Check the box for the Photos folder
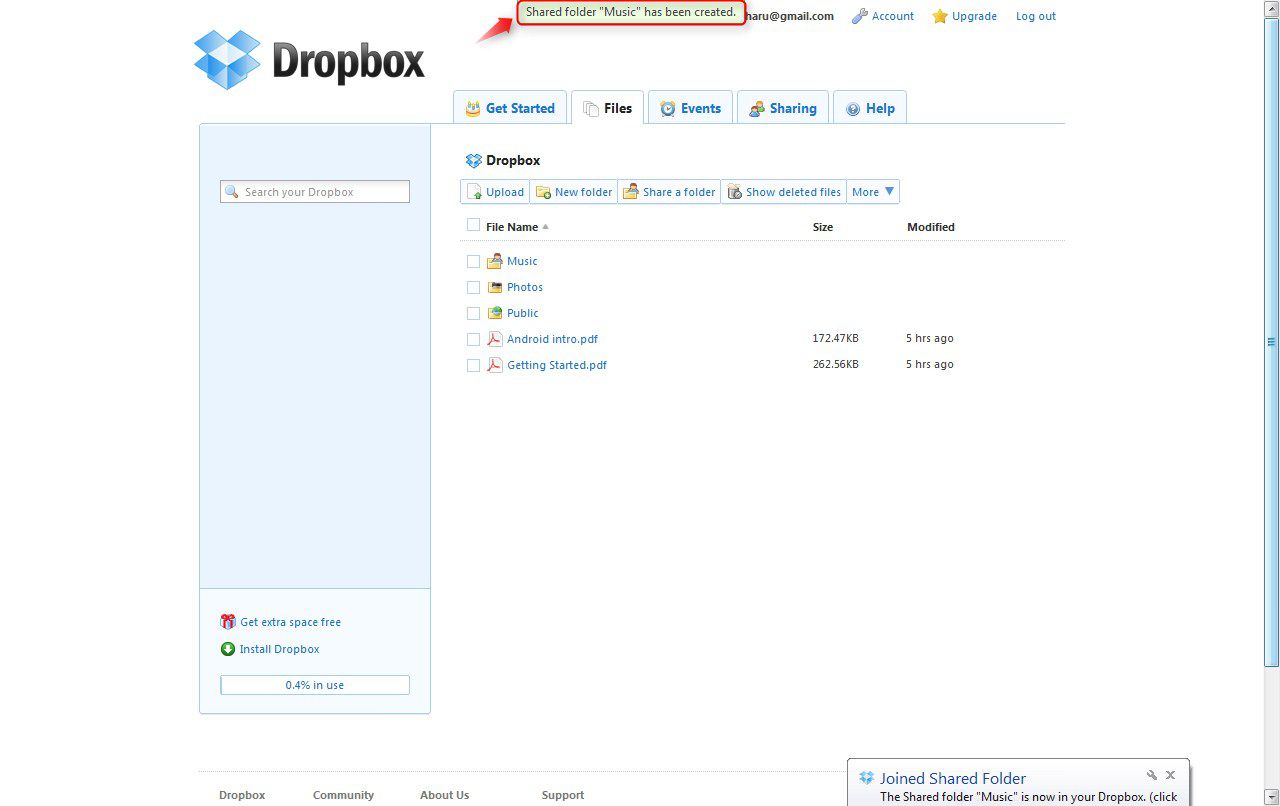The height and width of the screenshot is (806, 1280). tap(473, 287)
